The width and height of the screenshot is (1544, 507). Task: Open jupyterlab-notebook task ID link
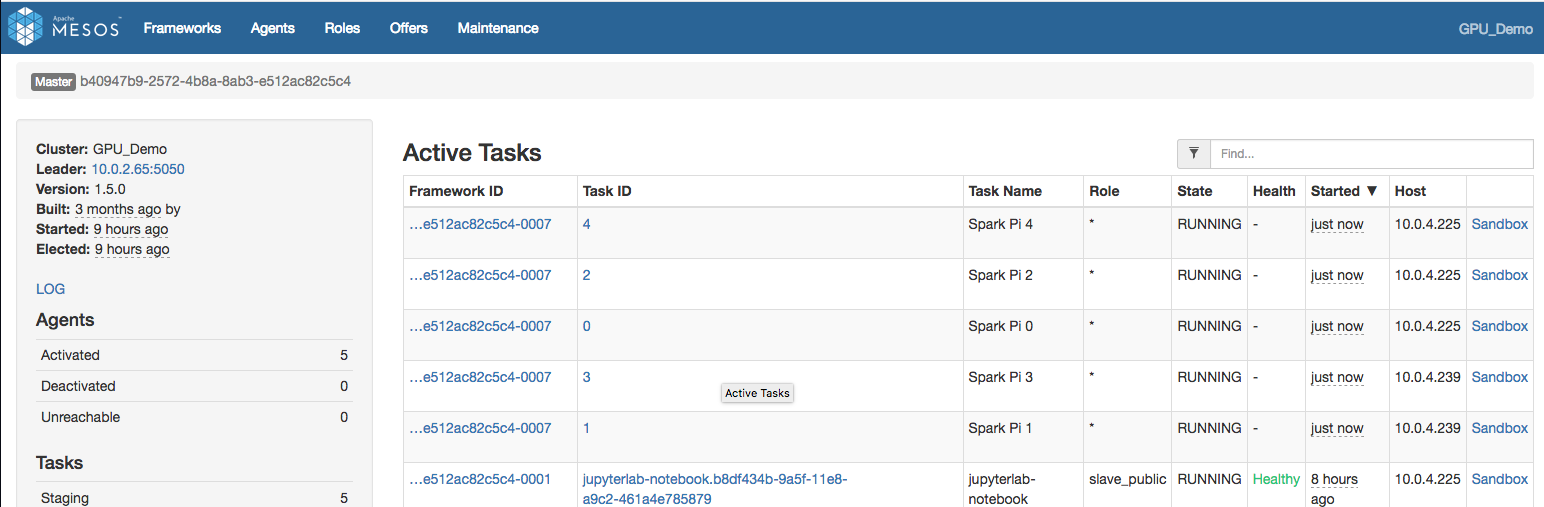pos(715,488)
